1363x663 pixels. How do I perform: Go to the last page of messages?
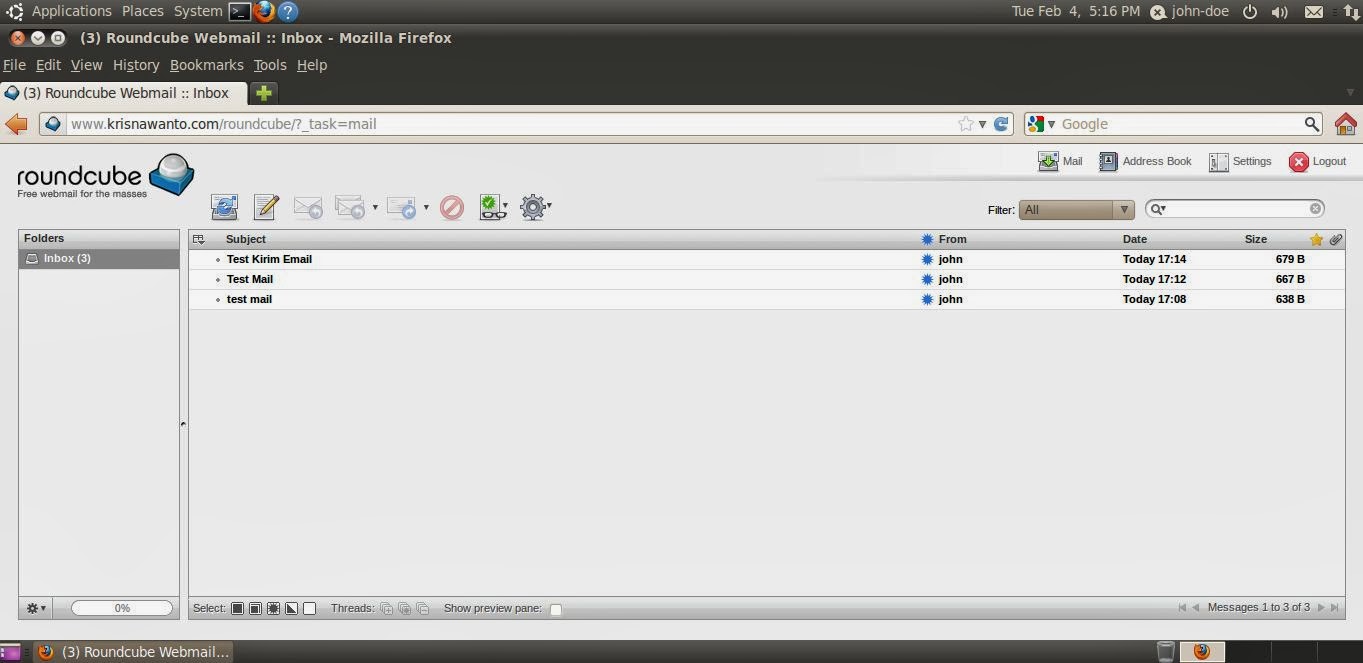(1334, 607)
